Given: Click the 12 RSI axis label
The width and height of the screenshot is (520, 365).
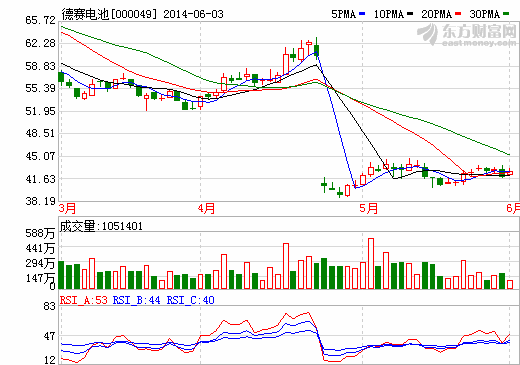Looking at the screenshot, I should pyautogui.click(x=50, y=360).
